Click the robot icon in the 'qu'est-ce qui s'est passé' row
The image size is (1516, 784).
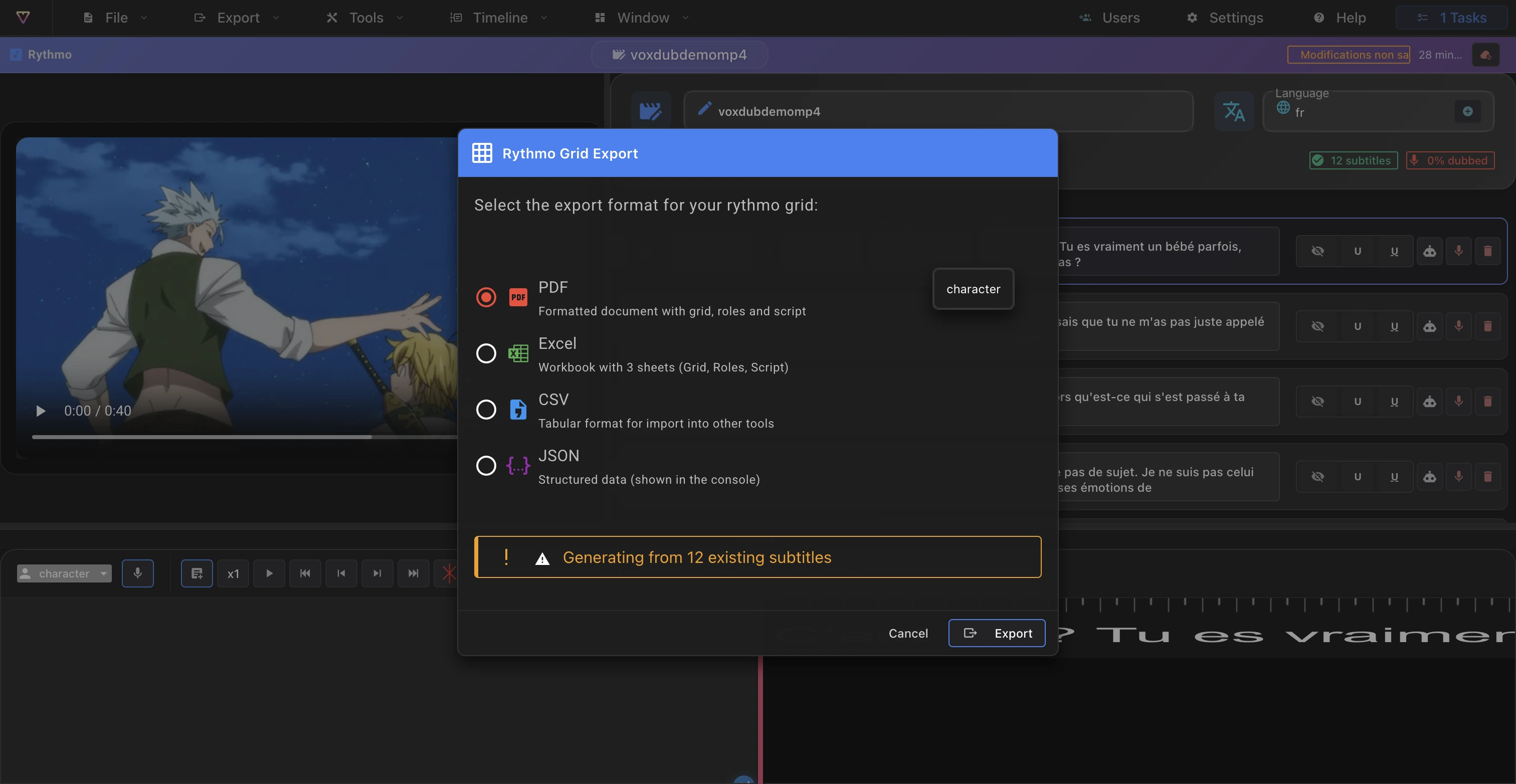[1429, 402]
